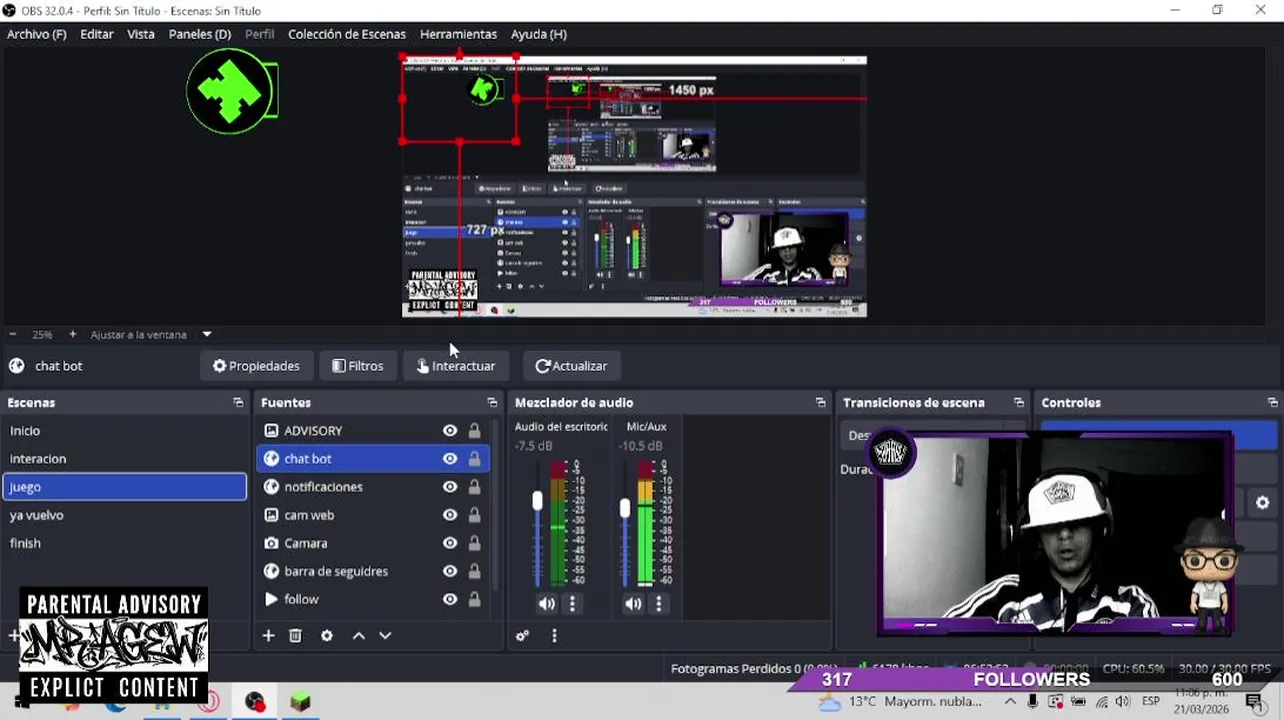Pop out the Escenas dock panel
1284x720 pixels.
coord(238,402)
